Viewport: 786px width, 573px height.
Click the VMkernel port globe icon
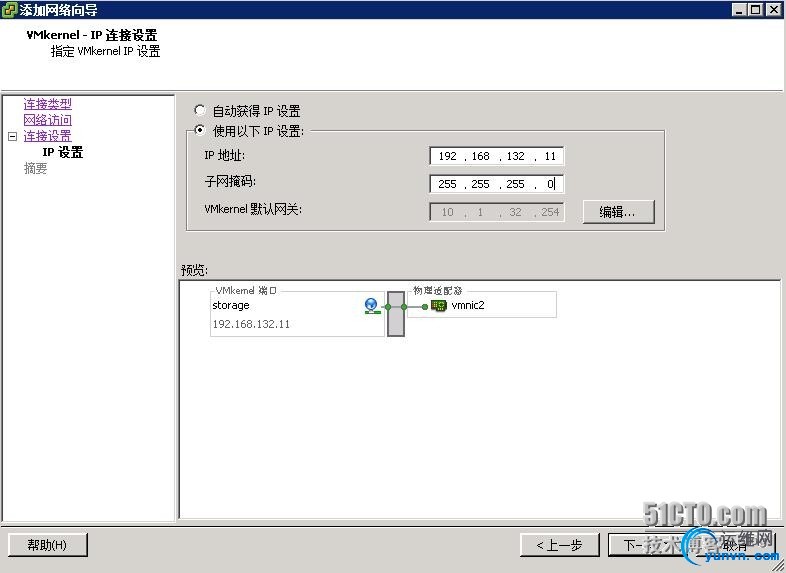371,306
